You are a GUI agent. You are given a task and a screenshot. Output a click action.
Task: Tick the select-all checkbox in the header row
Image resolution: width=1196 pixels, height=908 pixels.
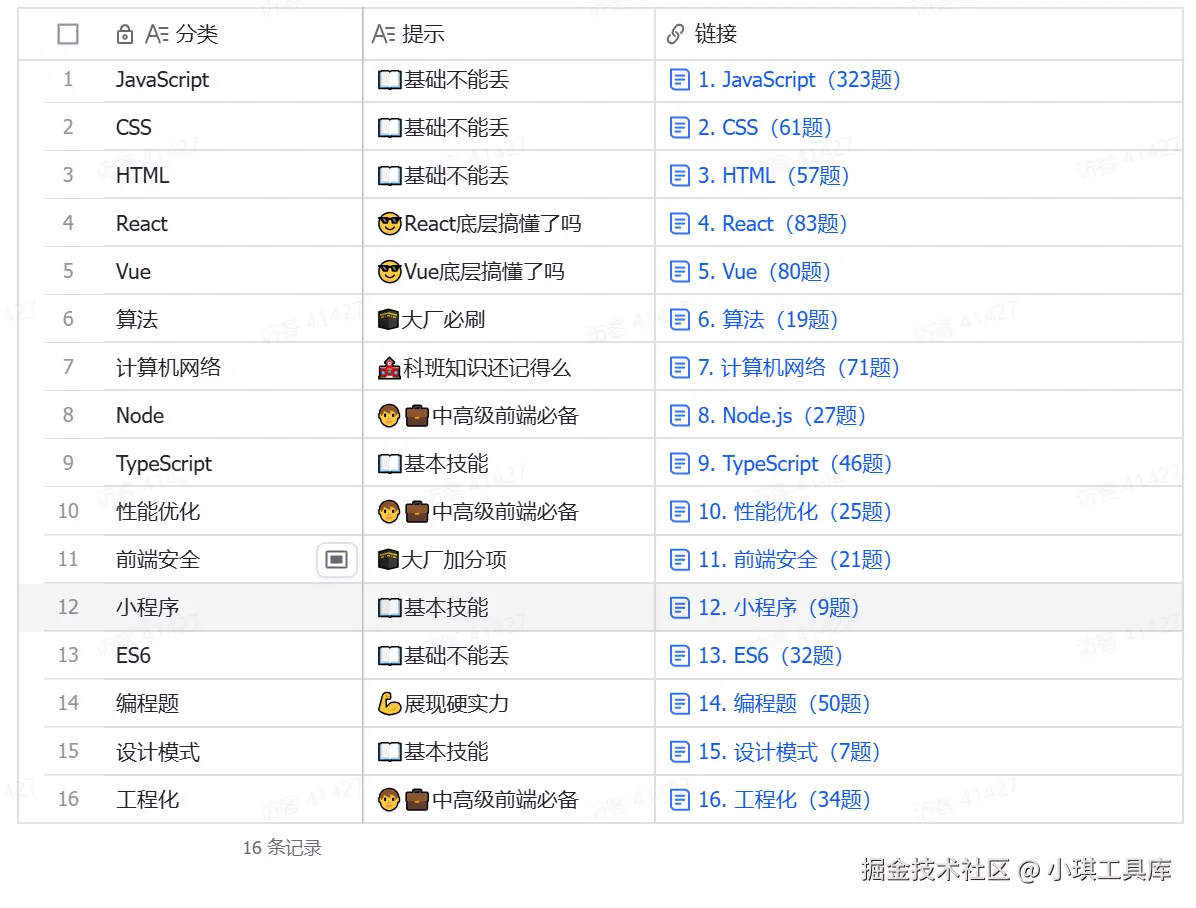click(68, 34)
